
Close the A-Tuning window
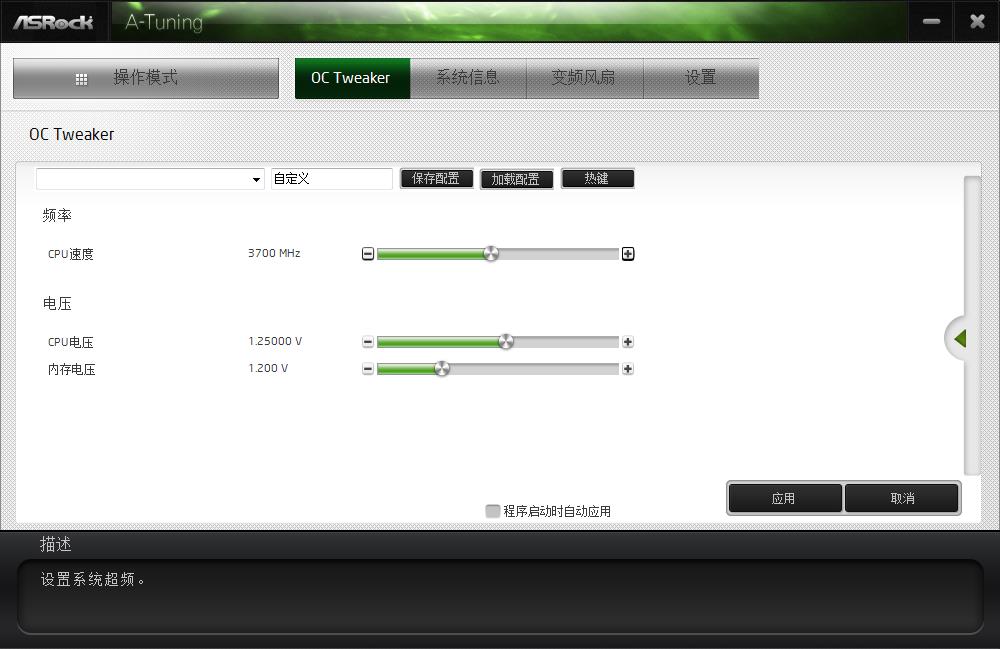[x=977, y=22]
